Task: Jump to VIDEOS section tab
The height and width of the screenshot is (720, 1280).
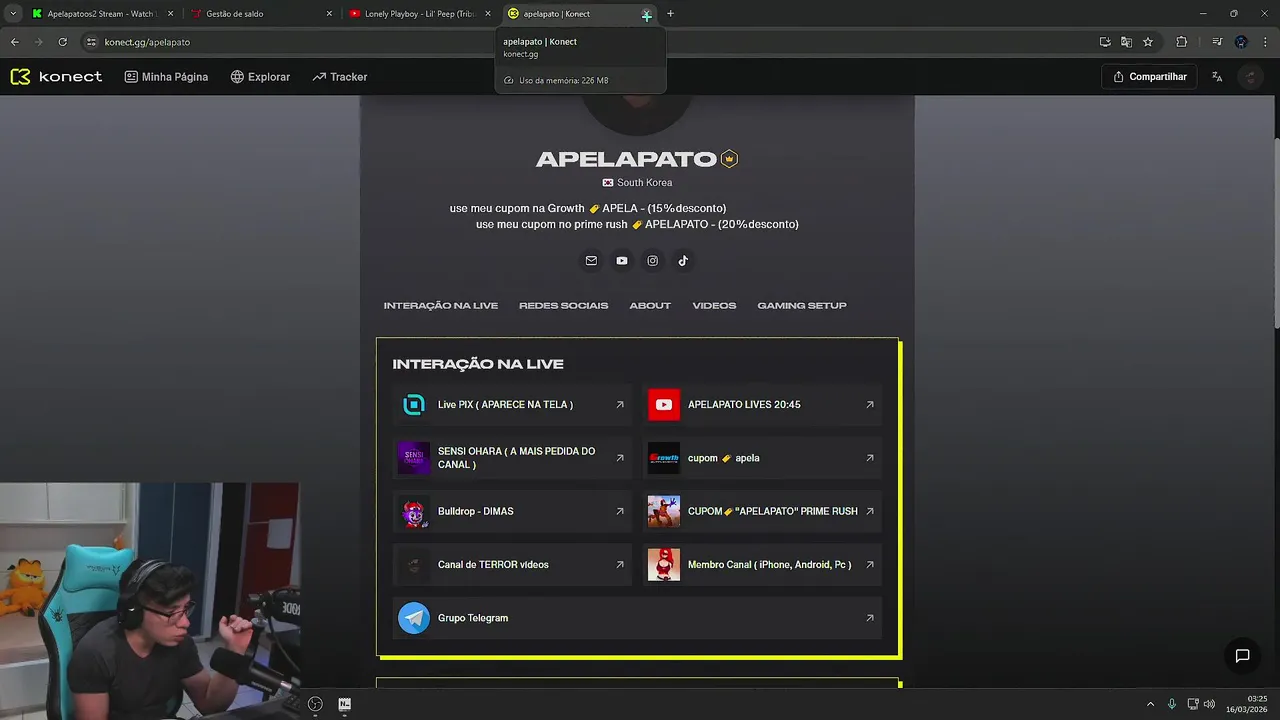Action: (714, 305)
